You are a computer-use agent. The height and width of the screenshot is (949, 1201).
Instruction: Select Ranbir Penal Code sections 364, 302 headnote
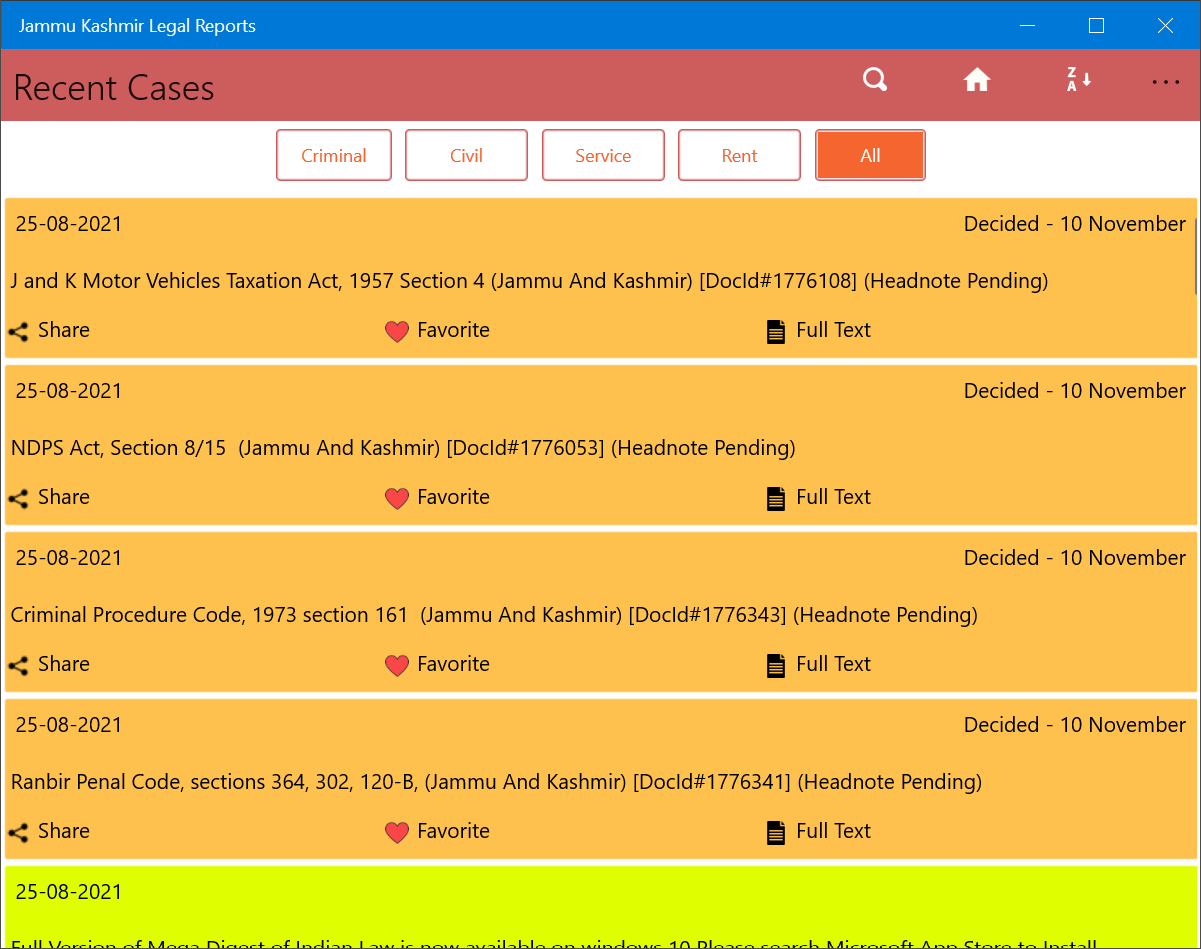point(496,782)
